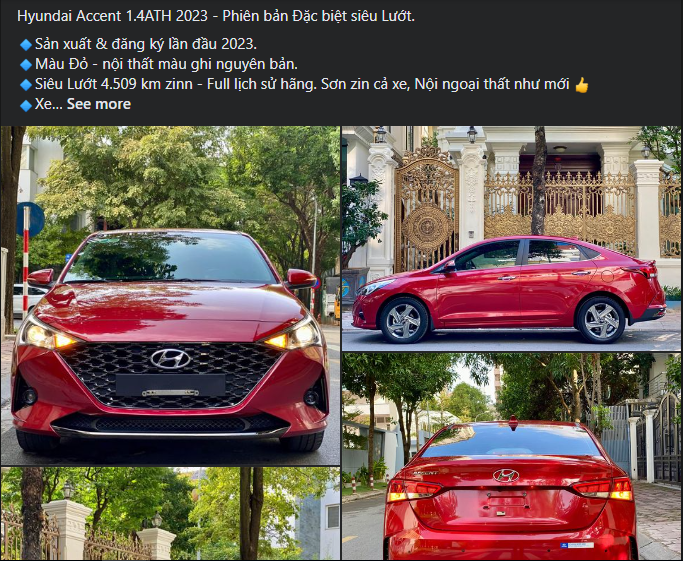
Task: Click the Hyundai emblem on rear trunk
Action: pos(506,476)
